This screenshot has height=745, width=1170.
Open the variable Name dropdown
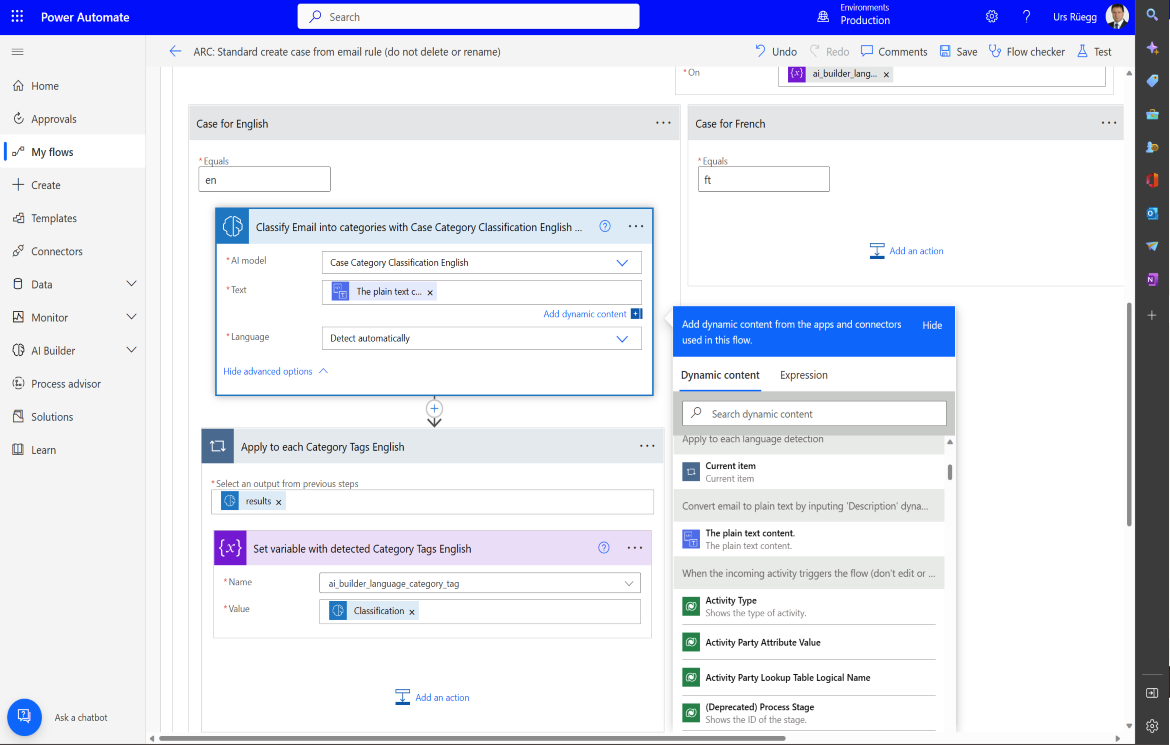tap(480, 583)
